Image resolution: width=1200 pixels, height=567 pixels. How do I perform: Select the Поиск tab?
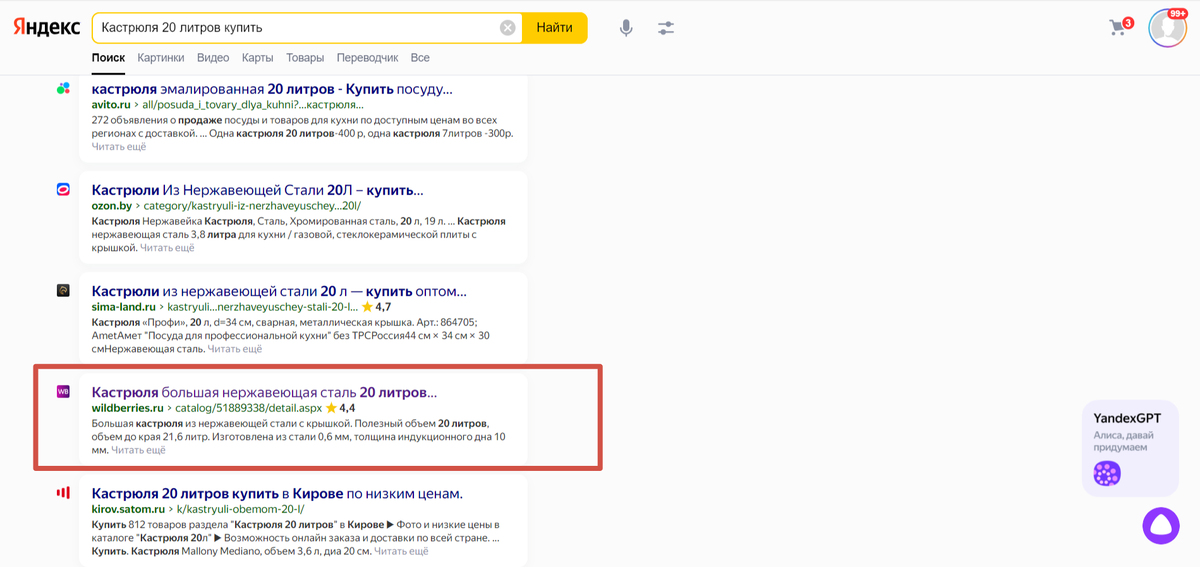(x=108, y=58)
